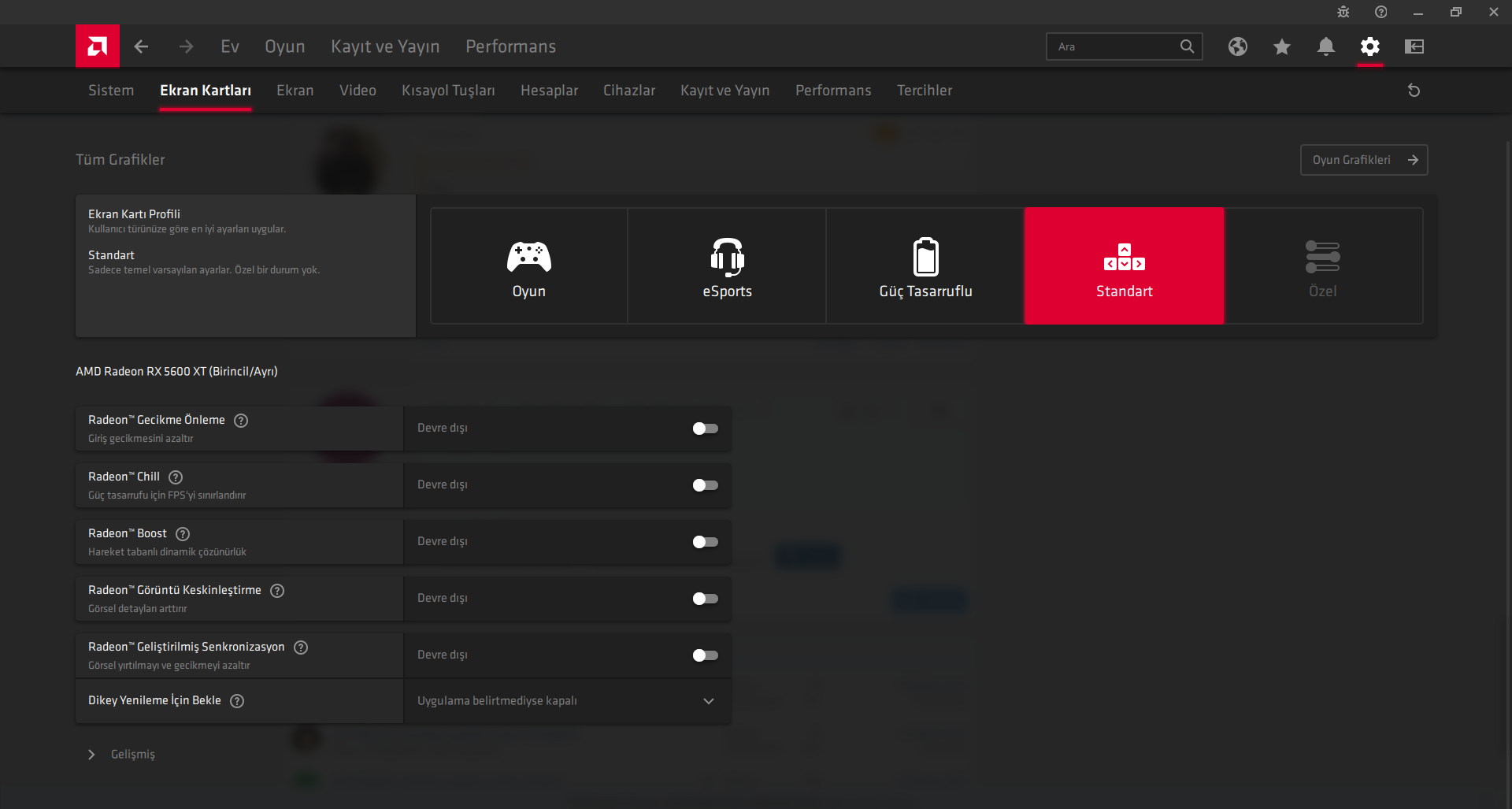
Task: Toggle Radeon Geliştirilmiş Senkronizasyon switch
Action: [x=706, y=655]
